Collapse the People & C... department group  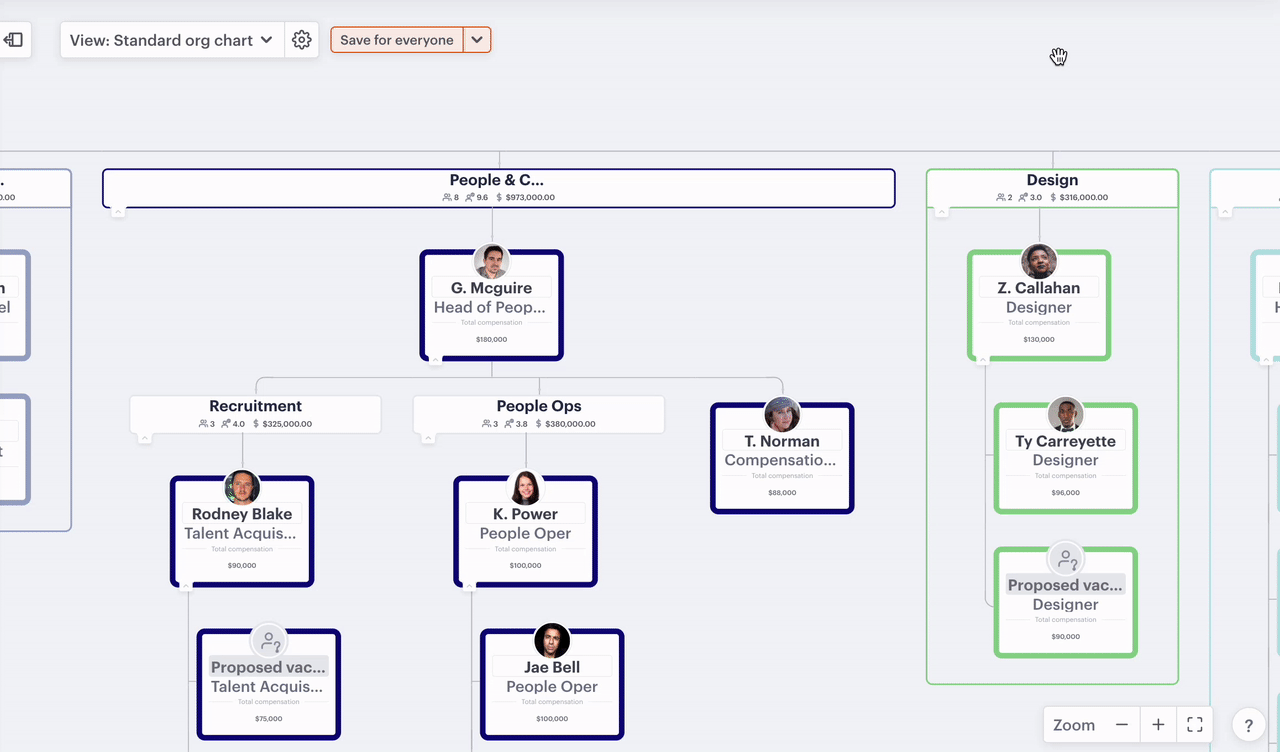pos(118,212)
